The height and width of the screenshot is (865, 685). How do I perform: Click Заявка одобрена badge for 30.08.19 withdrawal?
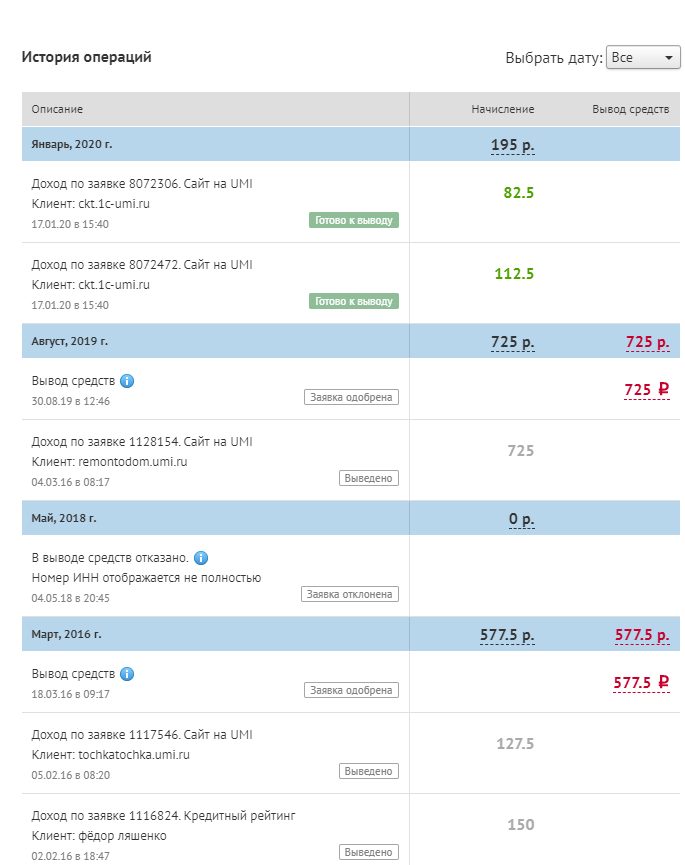351,397
